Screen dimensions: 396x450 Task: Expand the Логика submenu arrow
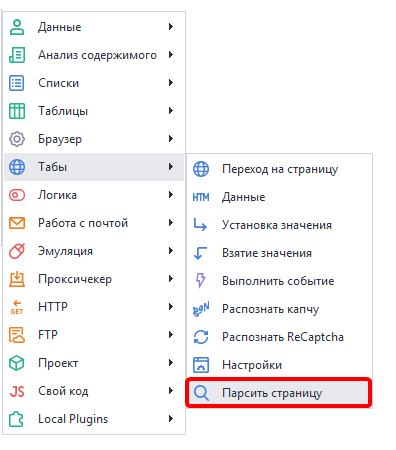click(171, 195)
